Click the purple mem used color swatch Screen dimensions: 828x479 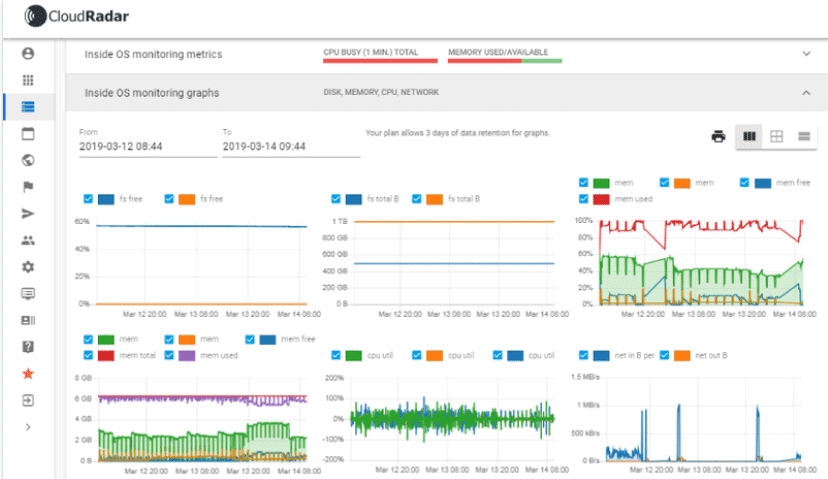pyautogui.click(x=187, y=355)
